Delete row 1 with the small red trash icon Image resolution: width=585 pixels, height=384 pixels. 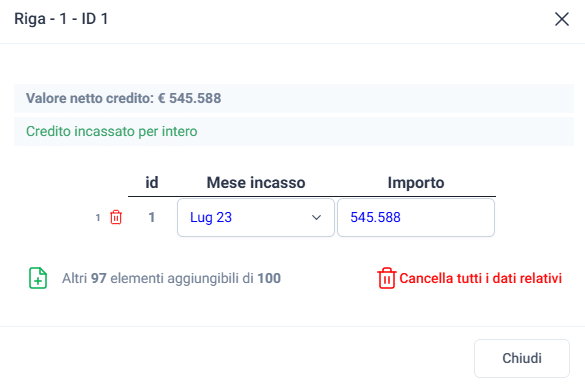pos(116,217)
